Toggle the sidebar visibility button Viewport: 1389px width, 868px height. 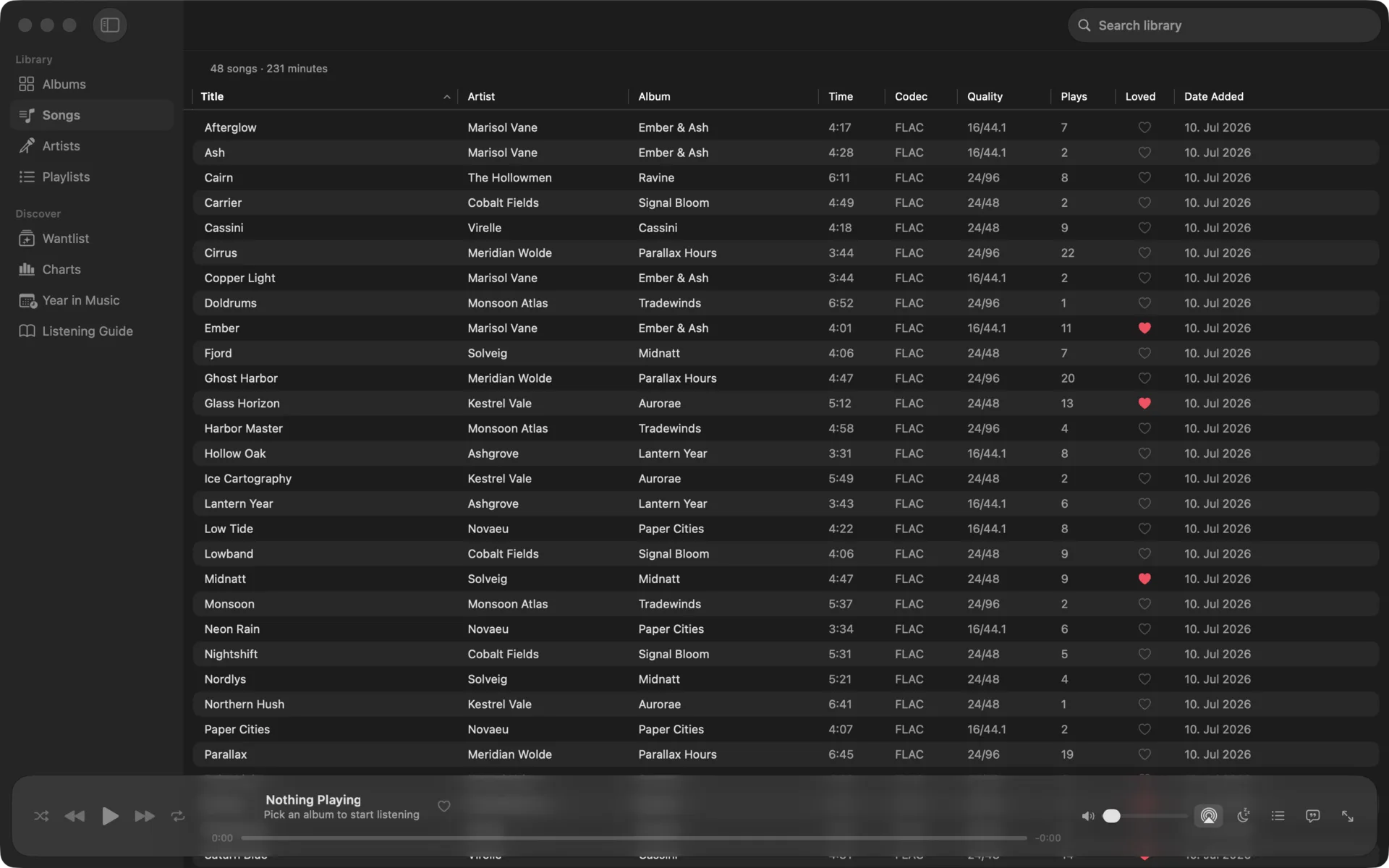(x=110, y=25)
